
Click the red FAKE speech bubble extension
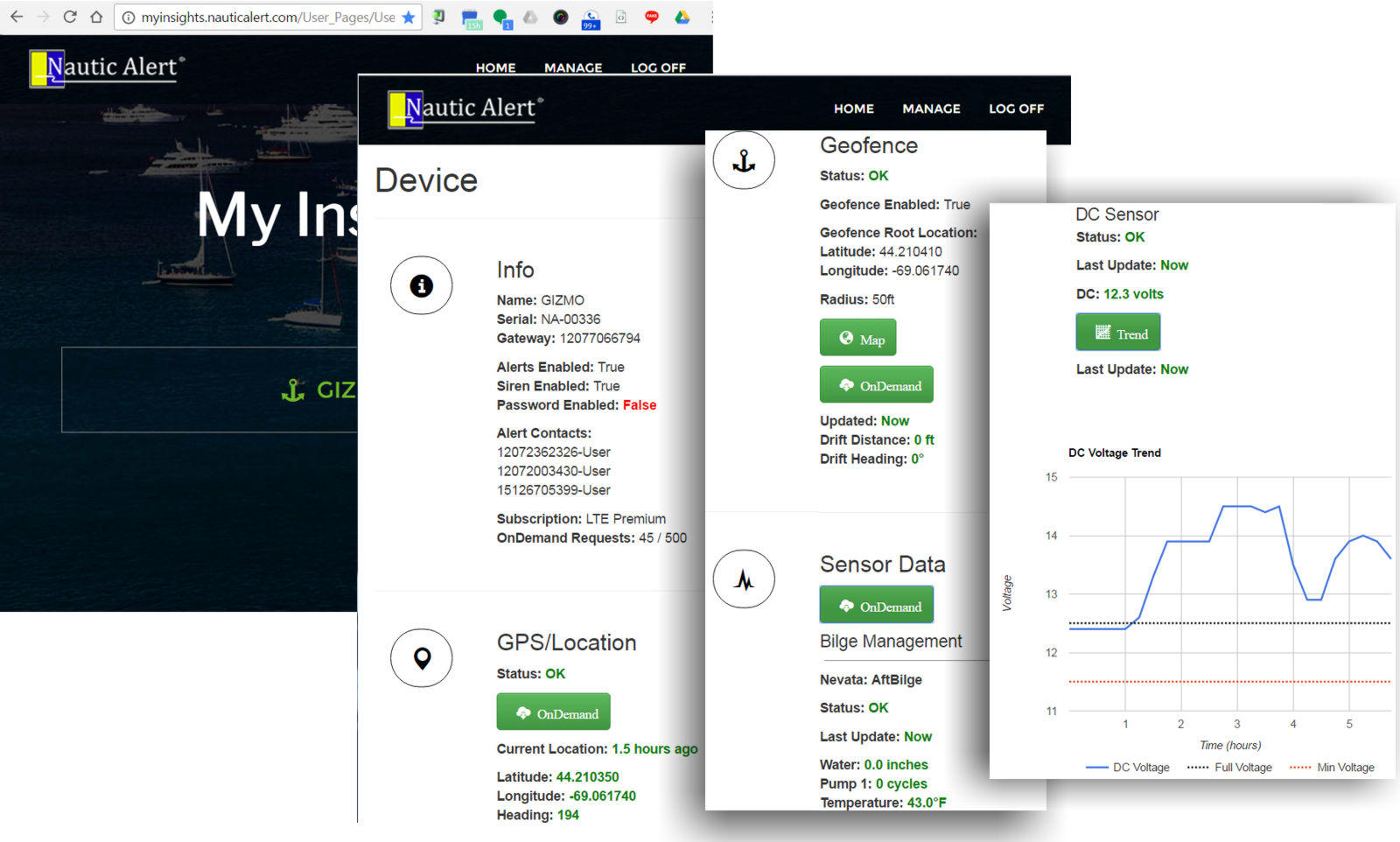tap(652, 17)
